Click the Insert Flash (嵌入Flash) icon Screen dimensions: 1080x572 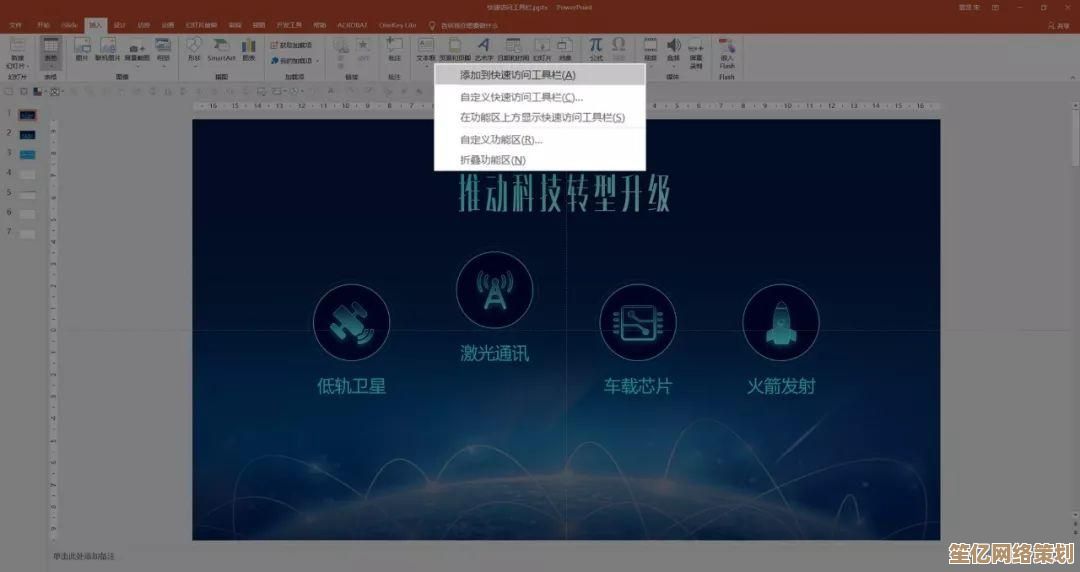pyautogui.click(x=727, y=50)
